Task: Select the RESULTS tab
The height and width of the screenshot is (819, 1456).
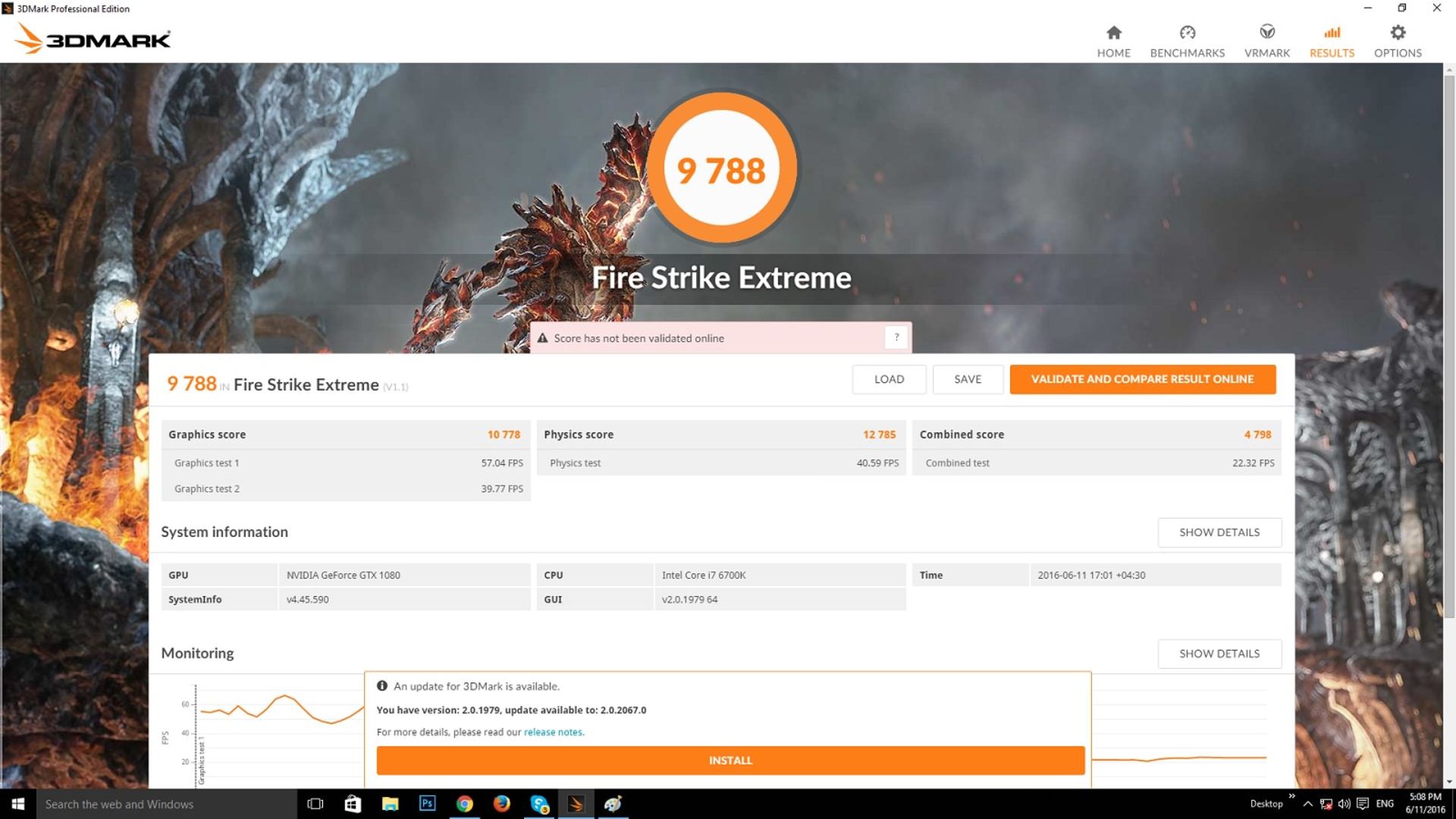Action: click(1332, 42)
